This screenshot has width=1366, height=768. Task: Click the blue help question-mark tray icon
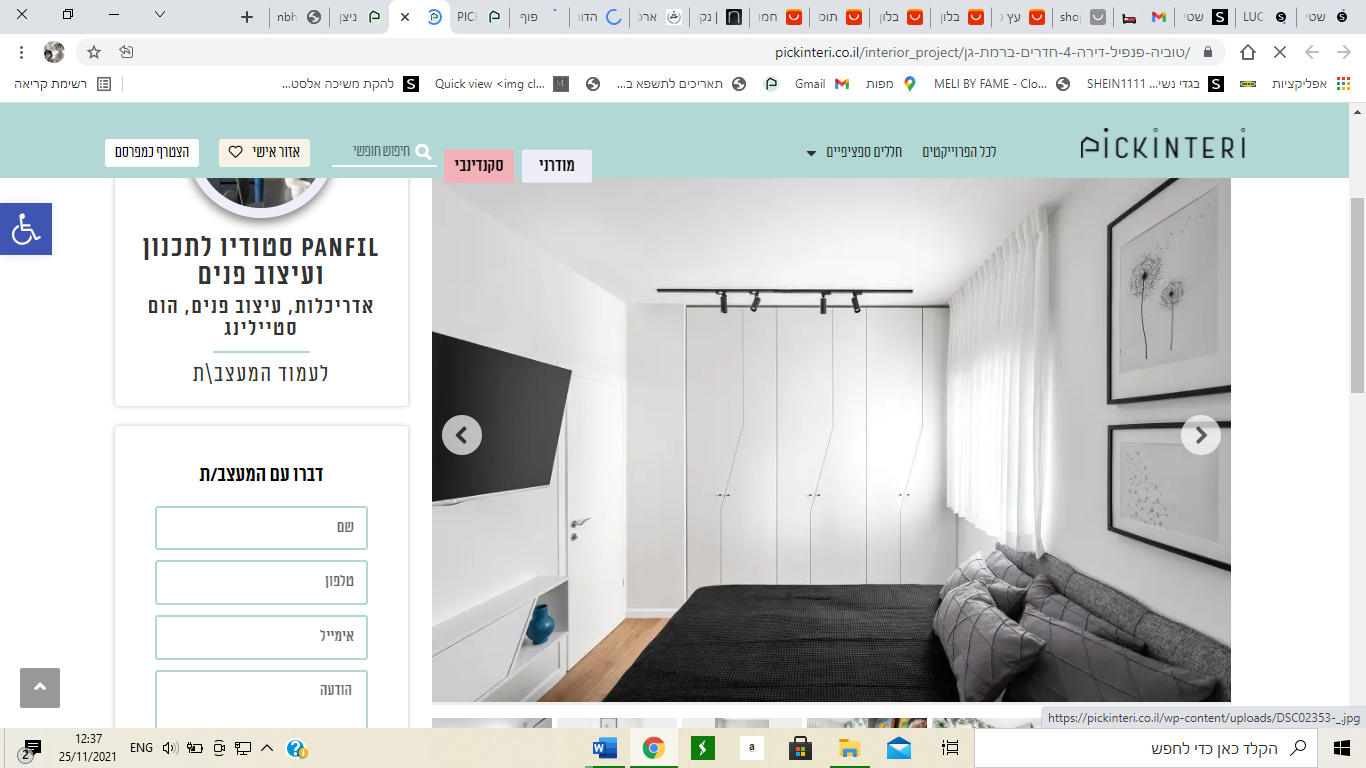coord(296,748)
